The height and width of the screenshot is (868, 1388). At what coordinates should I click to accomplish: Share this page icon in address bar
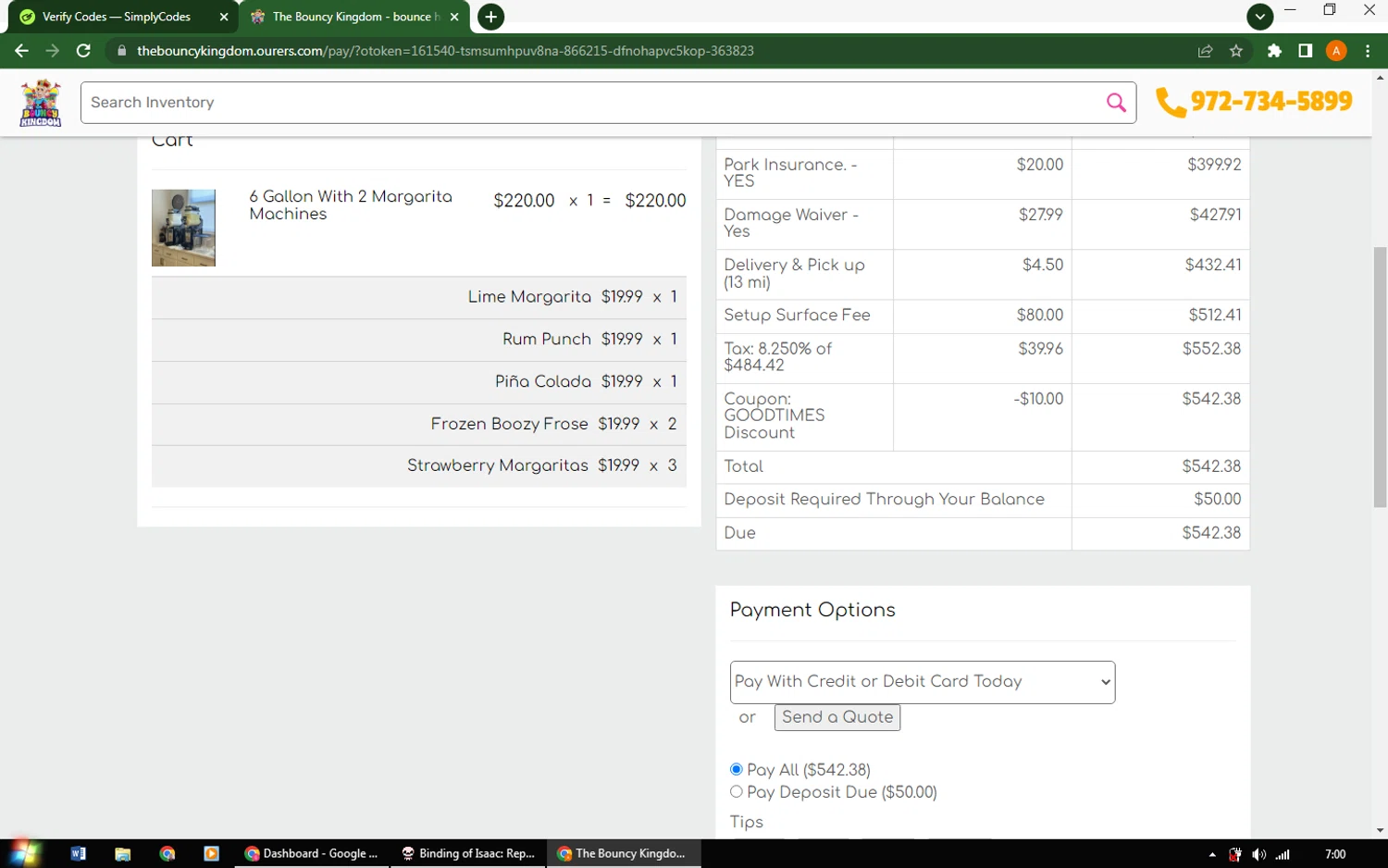click(1205, 51)
